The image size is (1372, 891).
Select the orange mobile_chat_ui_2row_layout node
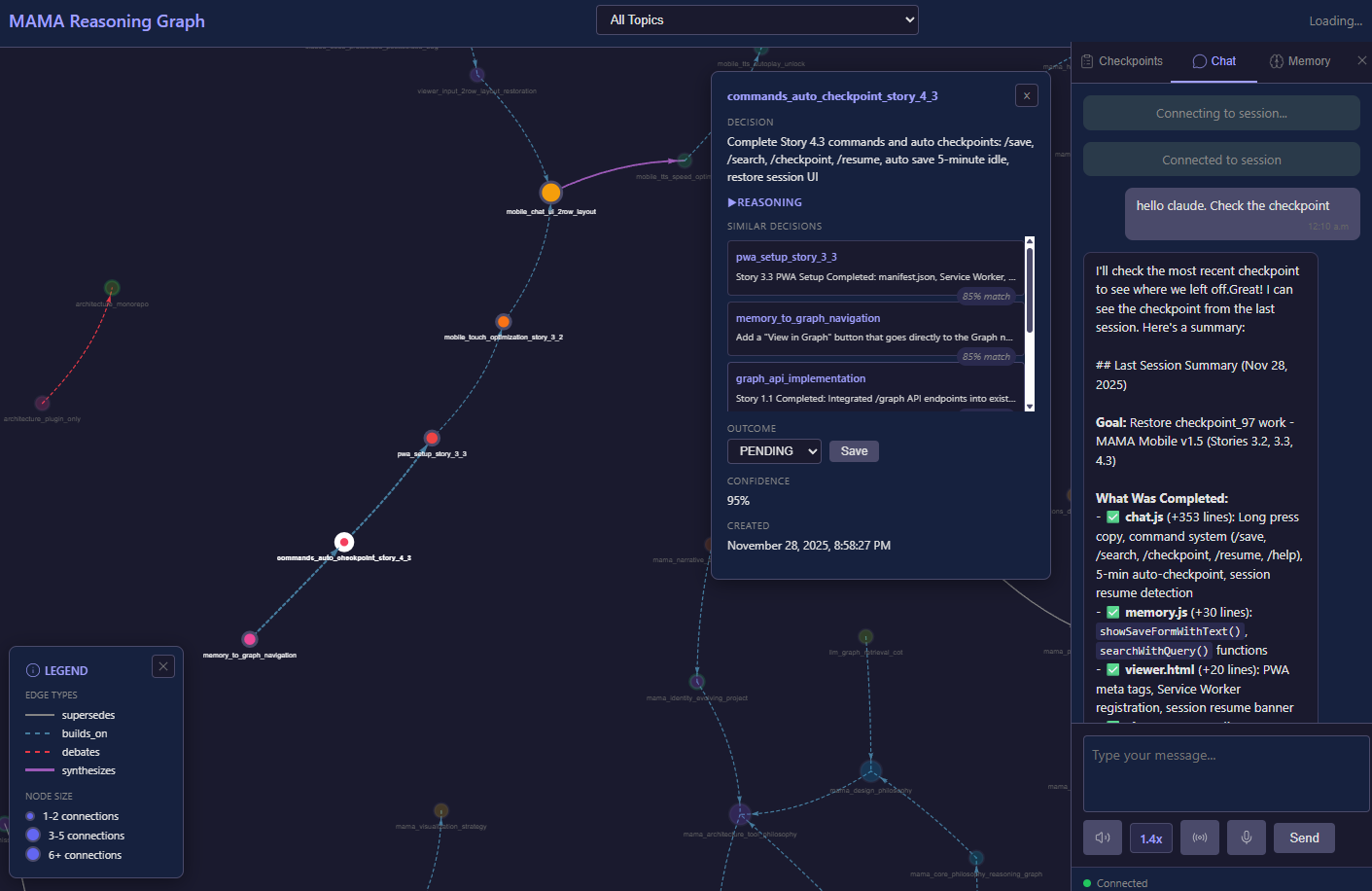pyautogui.click(x=551, y=193)
